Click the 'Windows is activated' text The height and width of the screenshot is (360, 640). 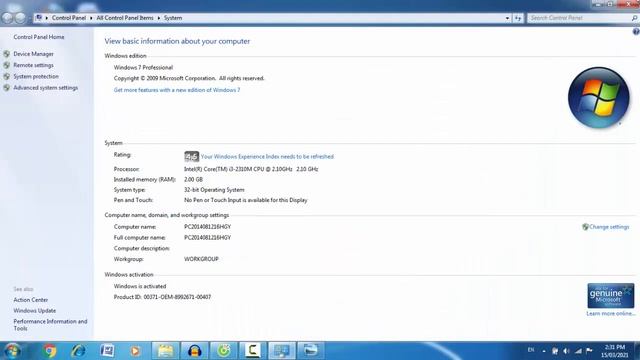point(140,287)
